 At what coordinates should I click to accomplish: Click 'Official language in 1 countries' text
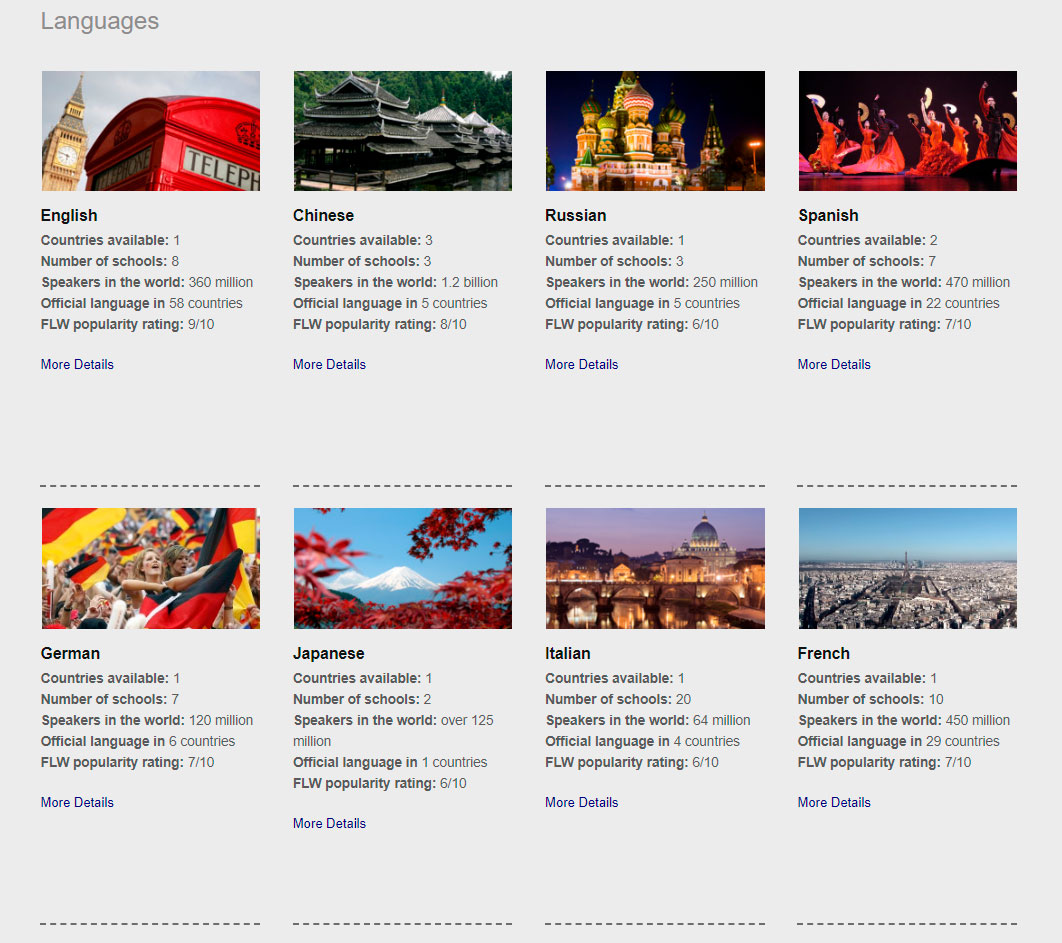(x=390, y=762)
